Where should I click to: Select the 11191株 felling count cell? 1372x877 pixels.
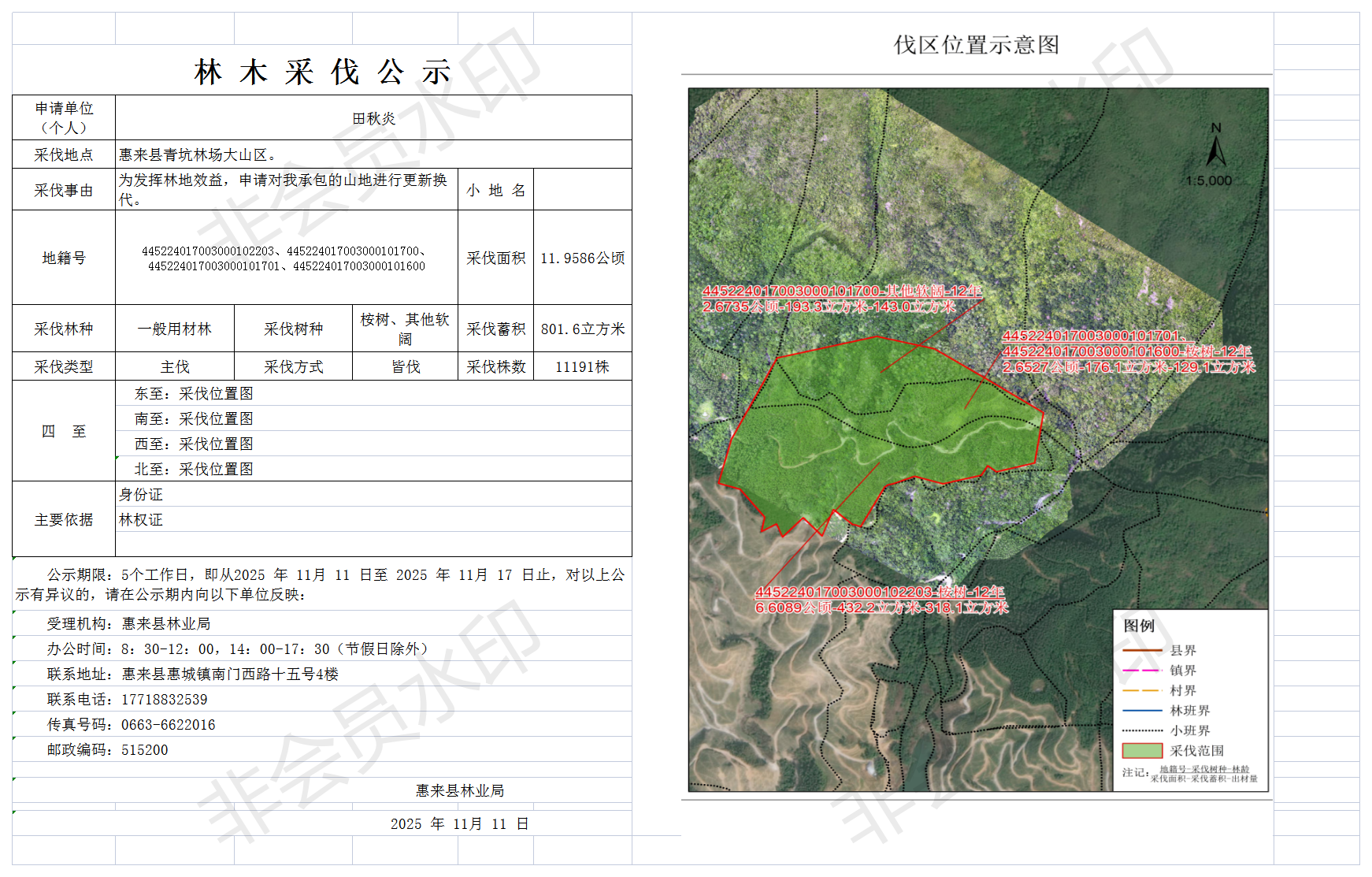pos(582,366)
